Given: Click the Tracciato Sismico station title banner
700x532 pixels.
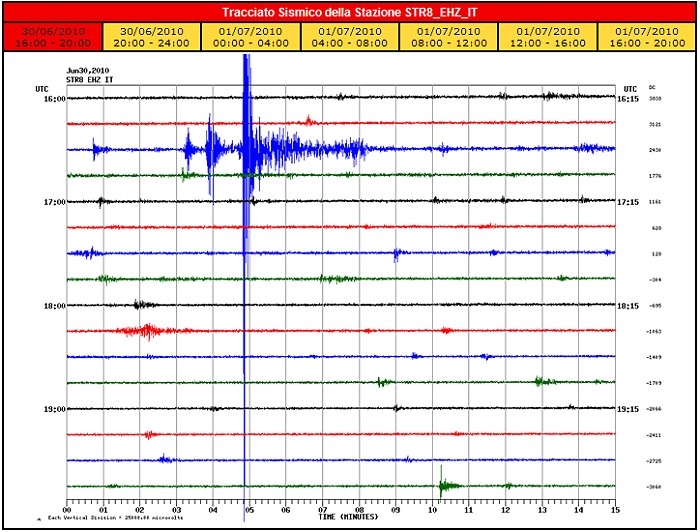Looking at the screenshot, I should pos(349,11).
